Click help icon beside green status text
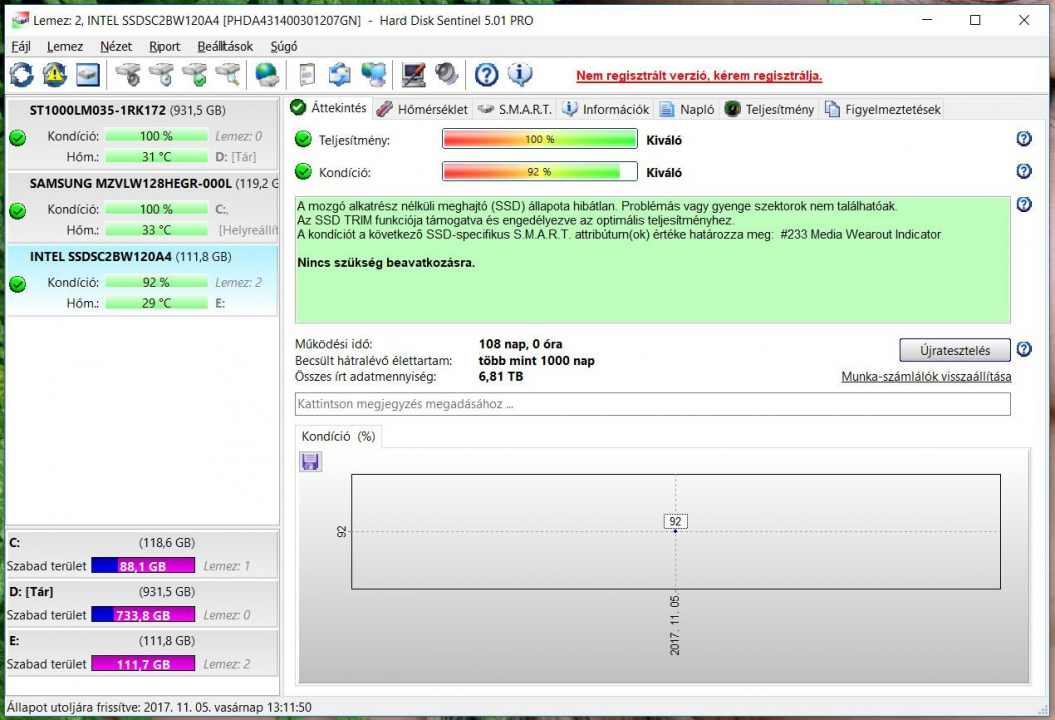Viewport: 1055px width, 720px height. click(x=1023, y=204)
